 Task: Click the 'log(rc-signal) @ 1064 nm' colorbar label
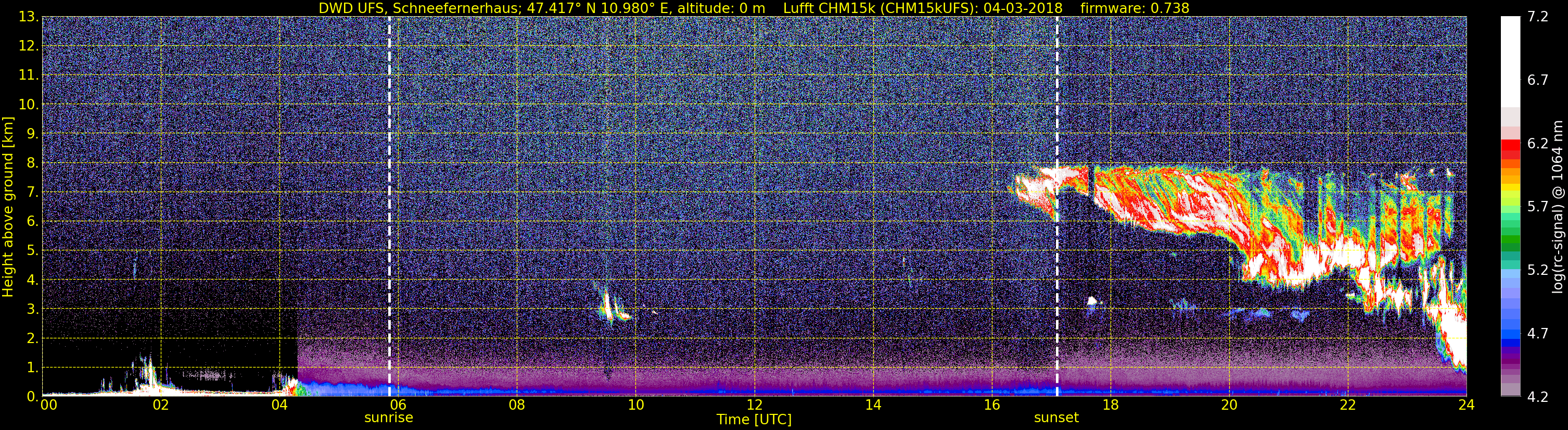1558,207
